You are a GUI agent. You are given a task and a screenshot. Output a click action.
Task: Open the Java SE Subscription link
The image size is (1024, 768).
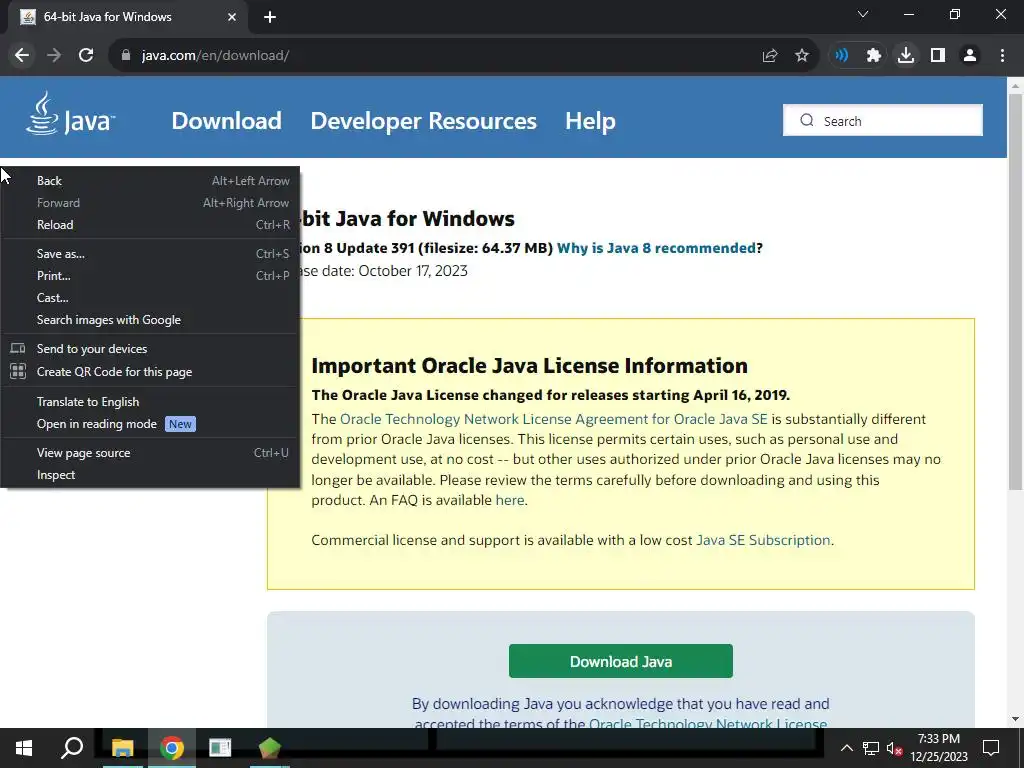(763, 541)
